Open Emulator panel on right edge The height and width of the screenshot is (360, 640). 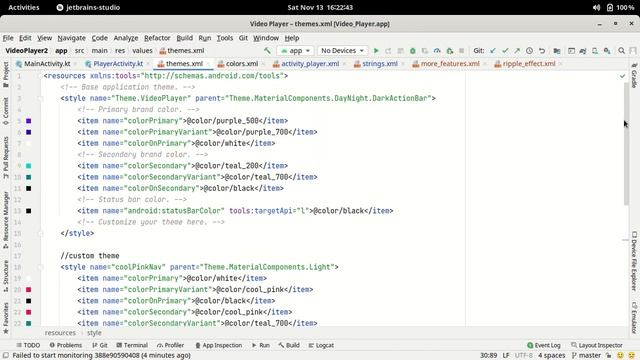point(634,318)
